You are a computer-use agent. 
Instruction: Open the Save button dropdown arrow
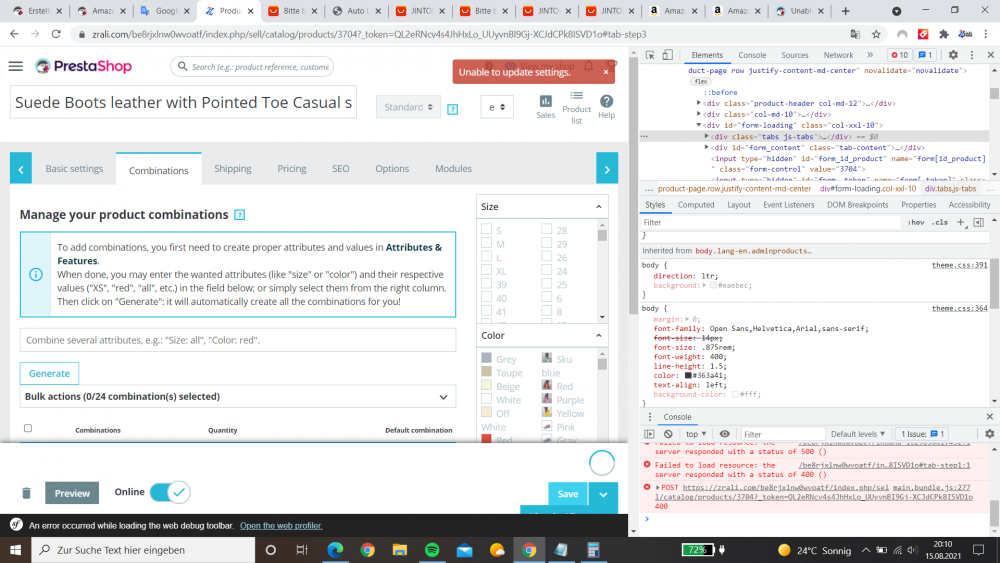coord(603,494)
